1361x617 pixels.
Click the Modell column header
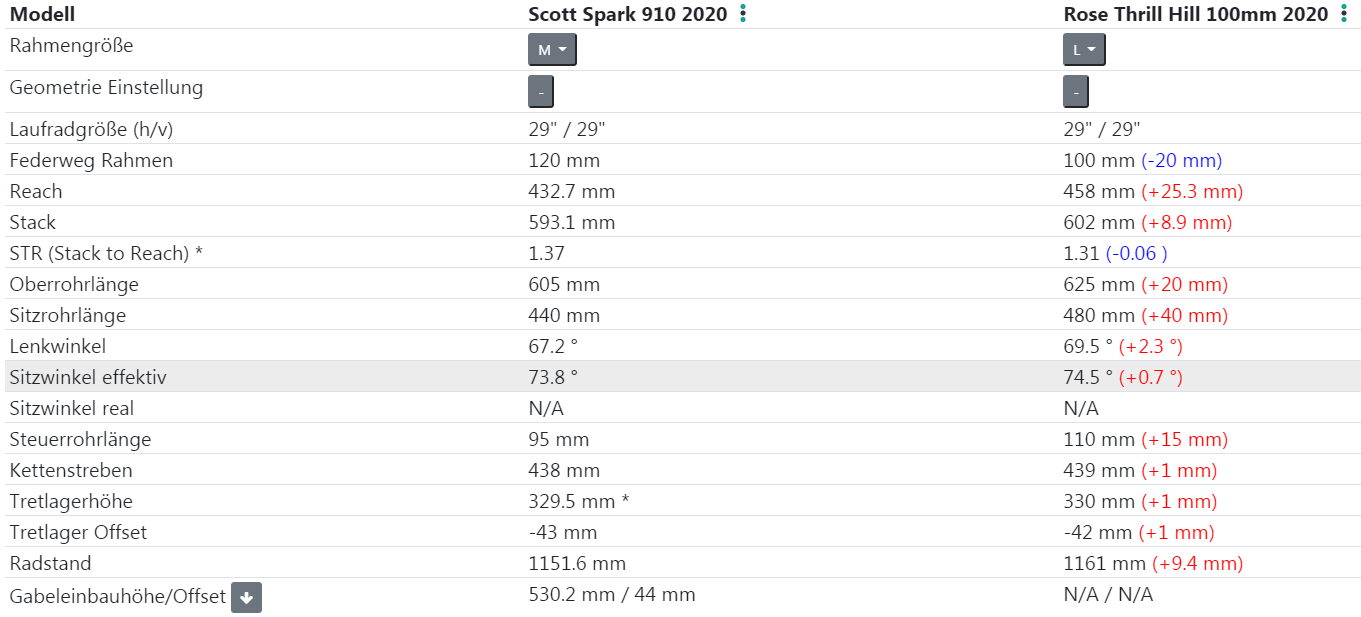tap(42, 14)
